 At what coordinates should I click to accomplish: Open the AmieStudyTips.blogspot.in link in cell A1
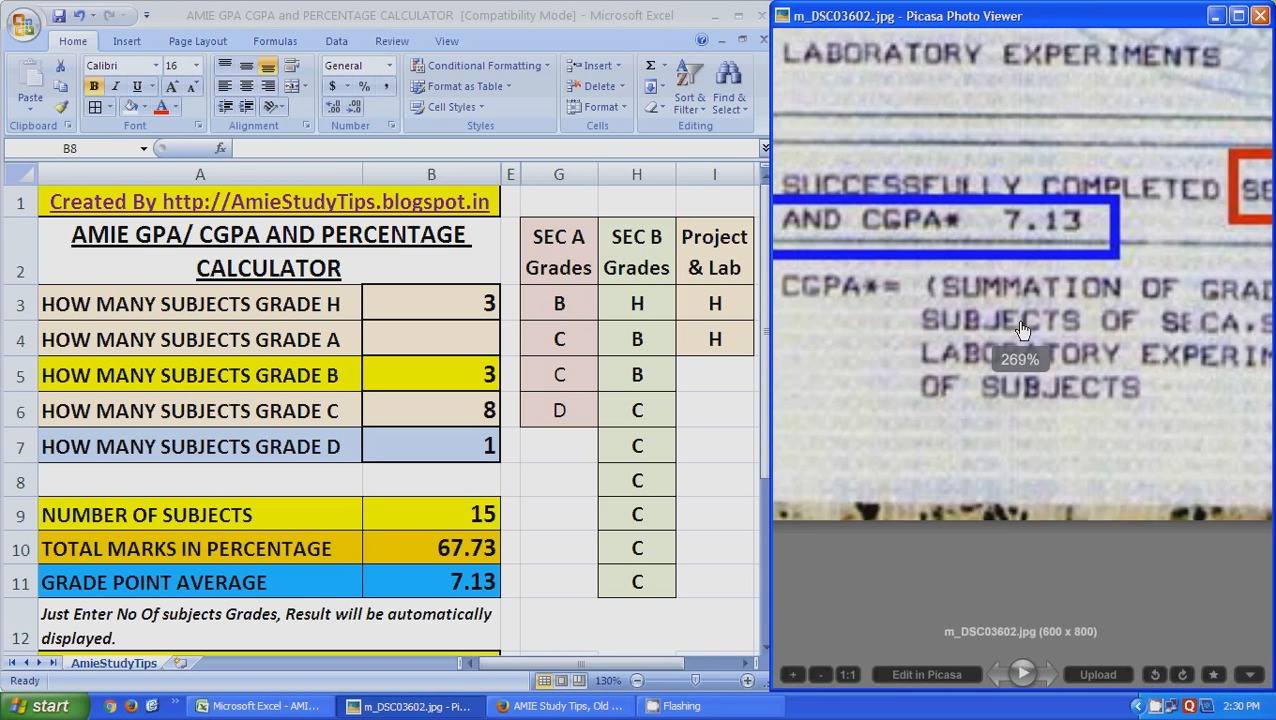click(x=269, y=201)
